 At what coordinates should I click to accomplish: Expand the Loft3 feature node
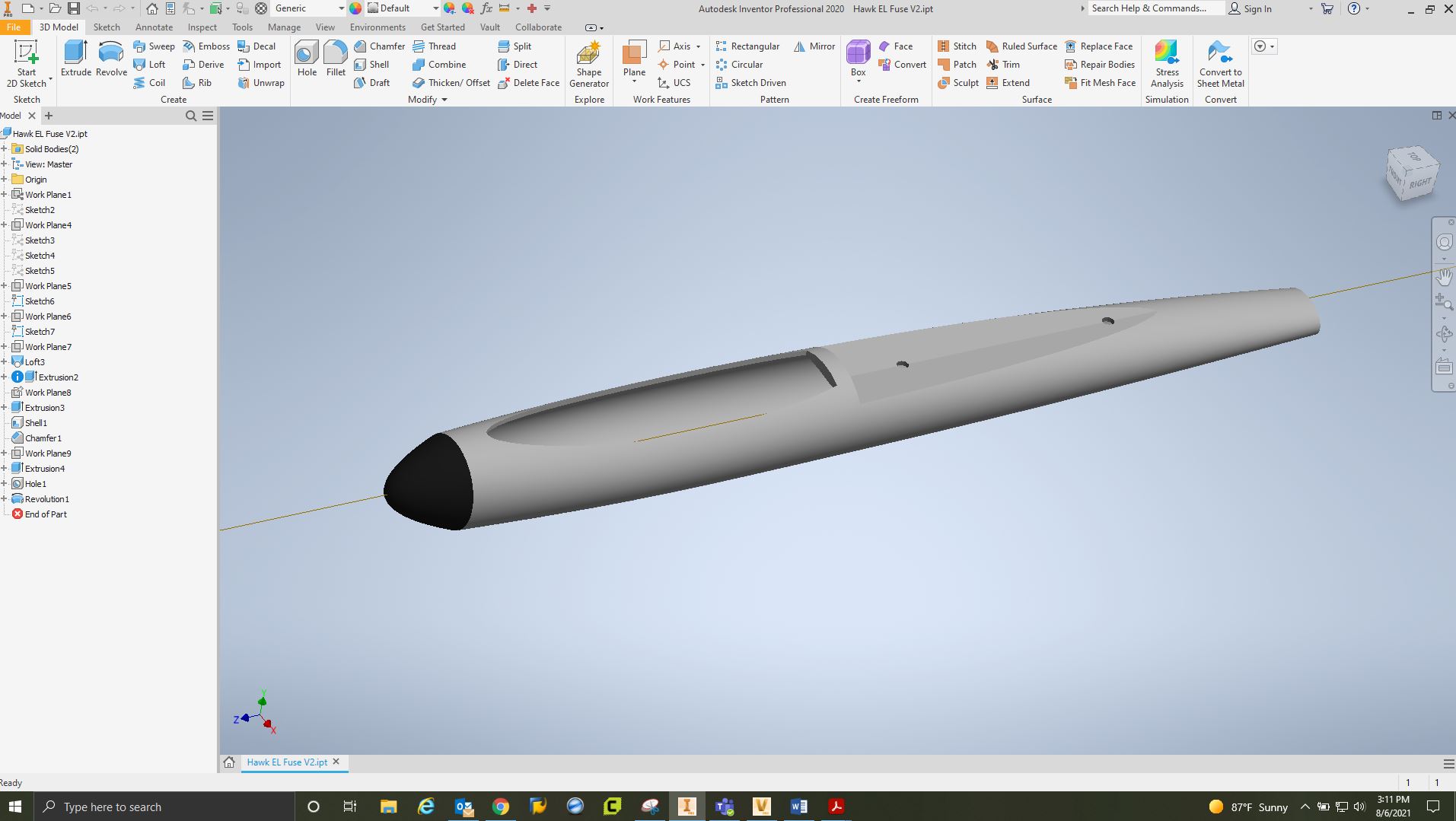[5, 362]
